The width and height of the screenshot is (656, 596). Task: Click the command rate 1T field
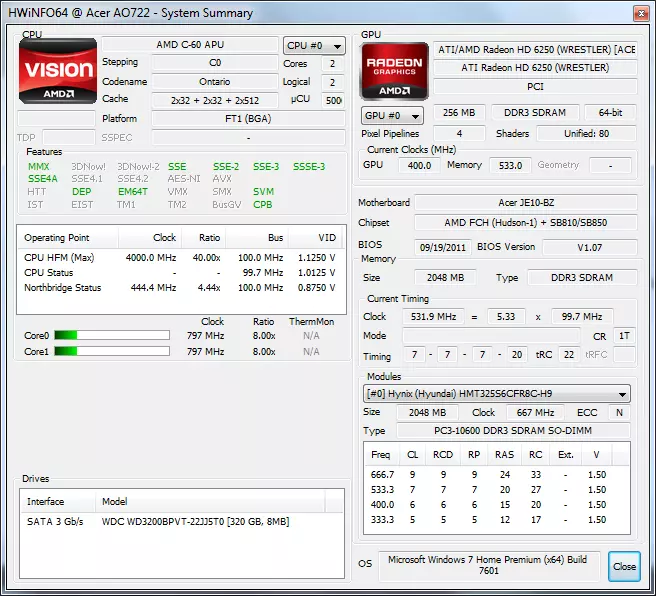[x=624, y=336]
